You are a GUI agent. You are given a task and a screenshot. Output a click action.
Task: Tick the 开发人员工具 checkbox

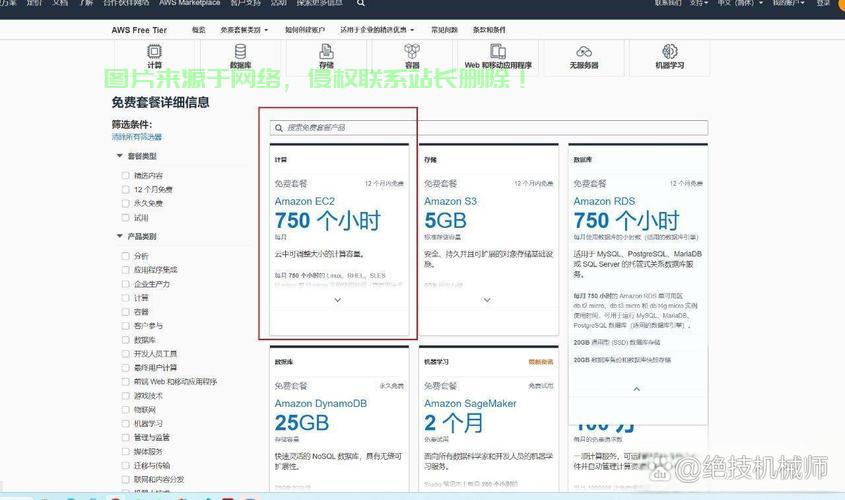pyautogui.click(x=126, y=354)
